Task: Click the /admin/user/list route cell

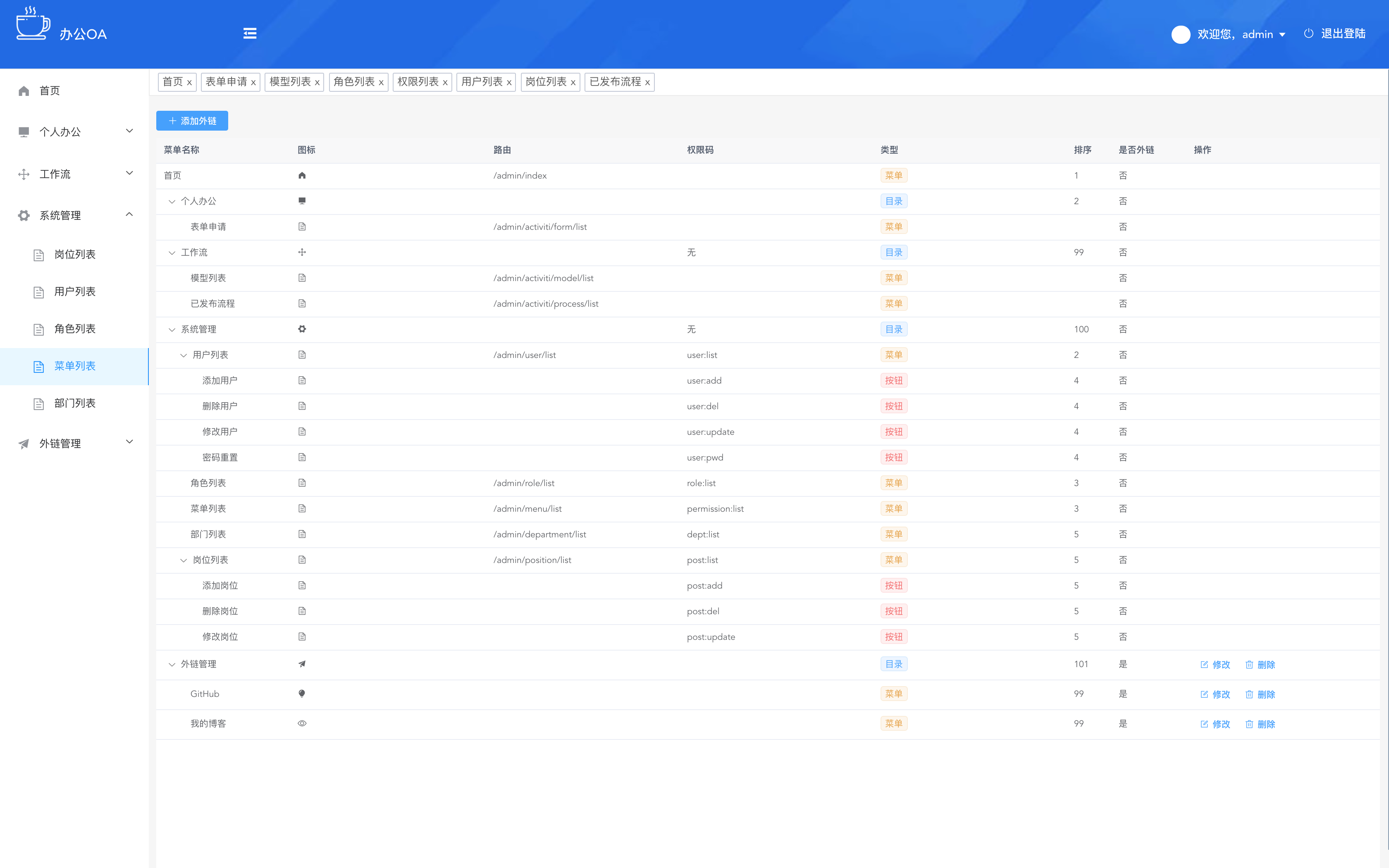Action: click(525, 355)
